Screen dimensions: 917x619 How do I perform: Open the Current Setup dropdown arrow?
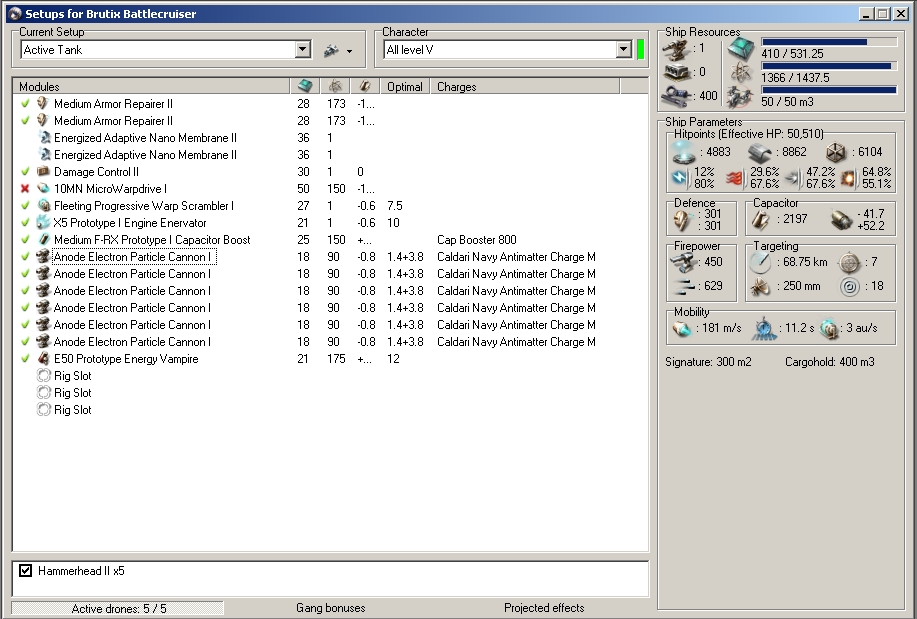[302, 49]
